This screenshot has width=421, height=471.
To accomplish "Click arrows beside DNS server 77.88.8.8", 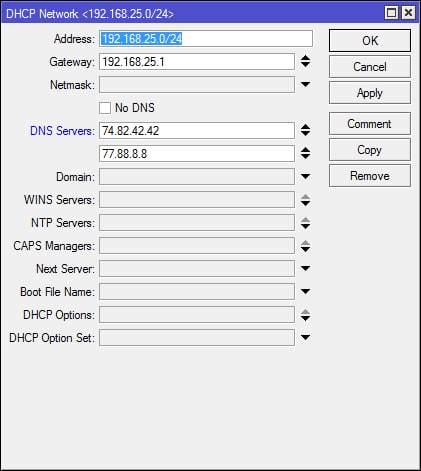I will tap(305, 153).
